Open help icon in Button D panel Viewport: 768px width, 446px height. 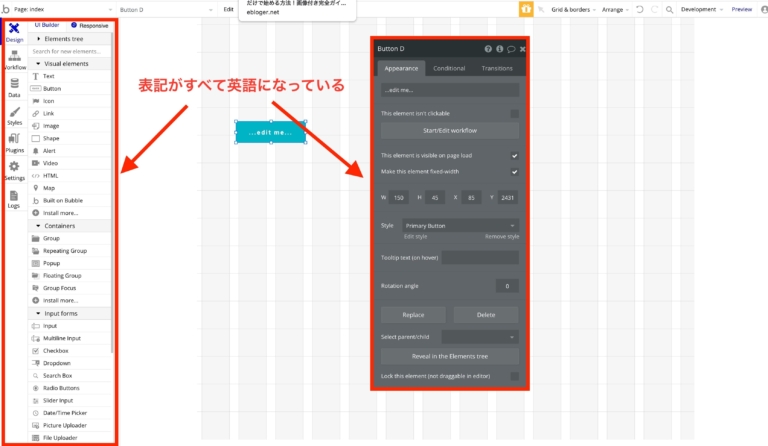point(488,49)
